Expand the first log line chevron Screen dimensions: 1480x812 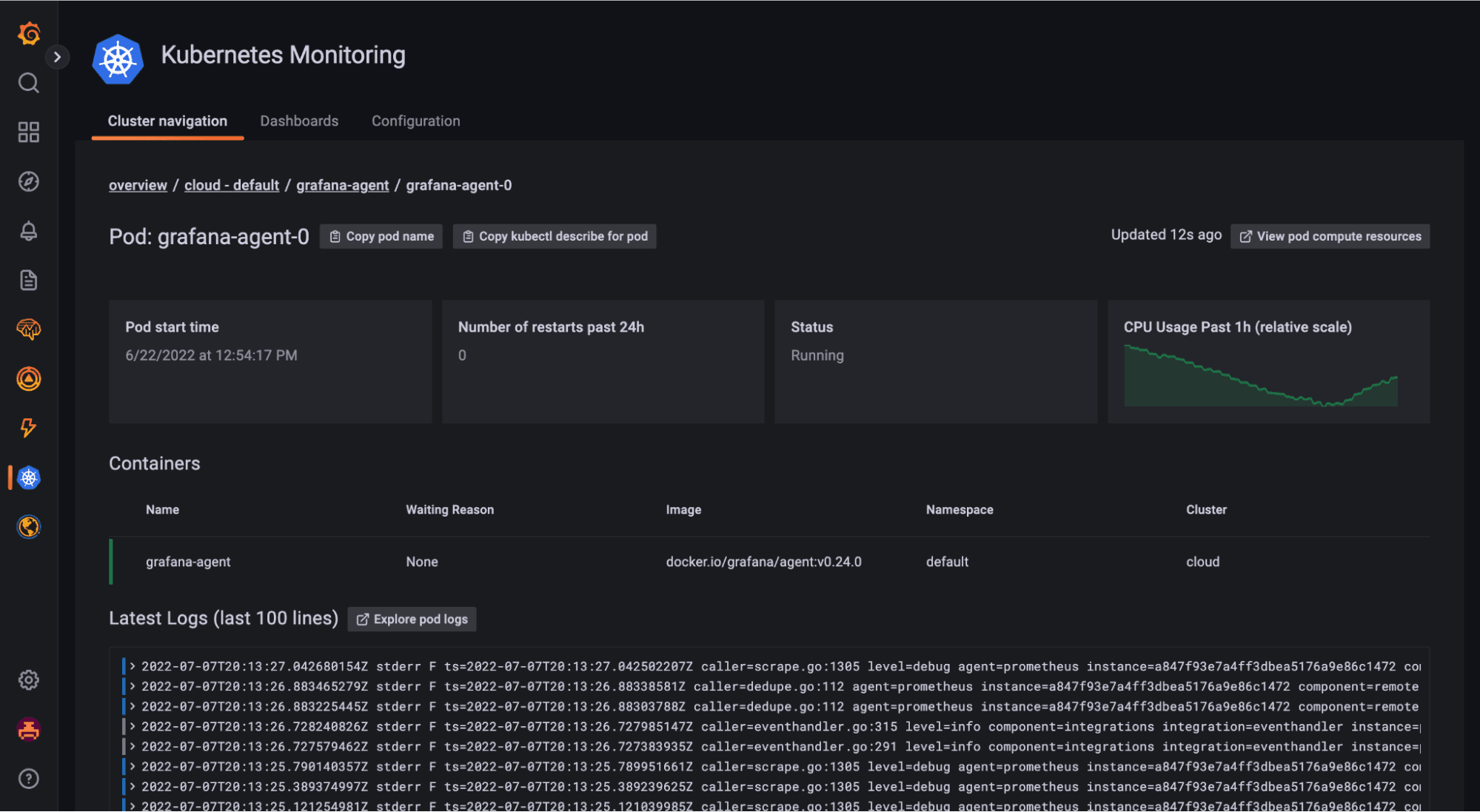point(134,665)
